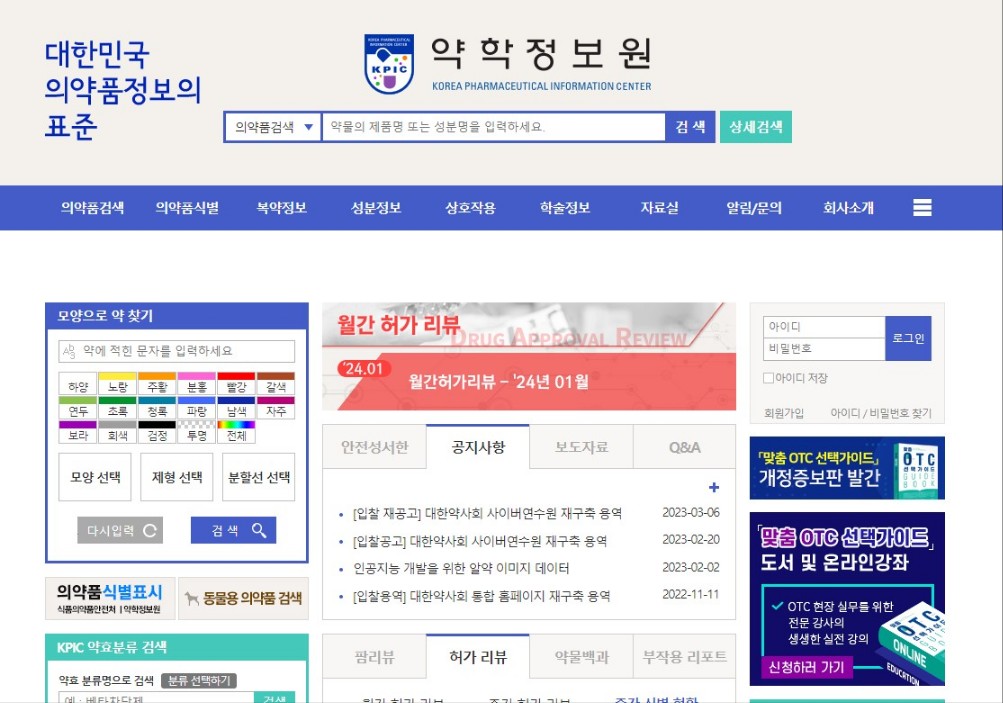This screenshot has width=1003, height=703.
Task: Open the 자료실 navigation menu
Action: [x=659, y=208]
